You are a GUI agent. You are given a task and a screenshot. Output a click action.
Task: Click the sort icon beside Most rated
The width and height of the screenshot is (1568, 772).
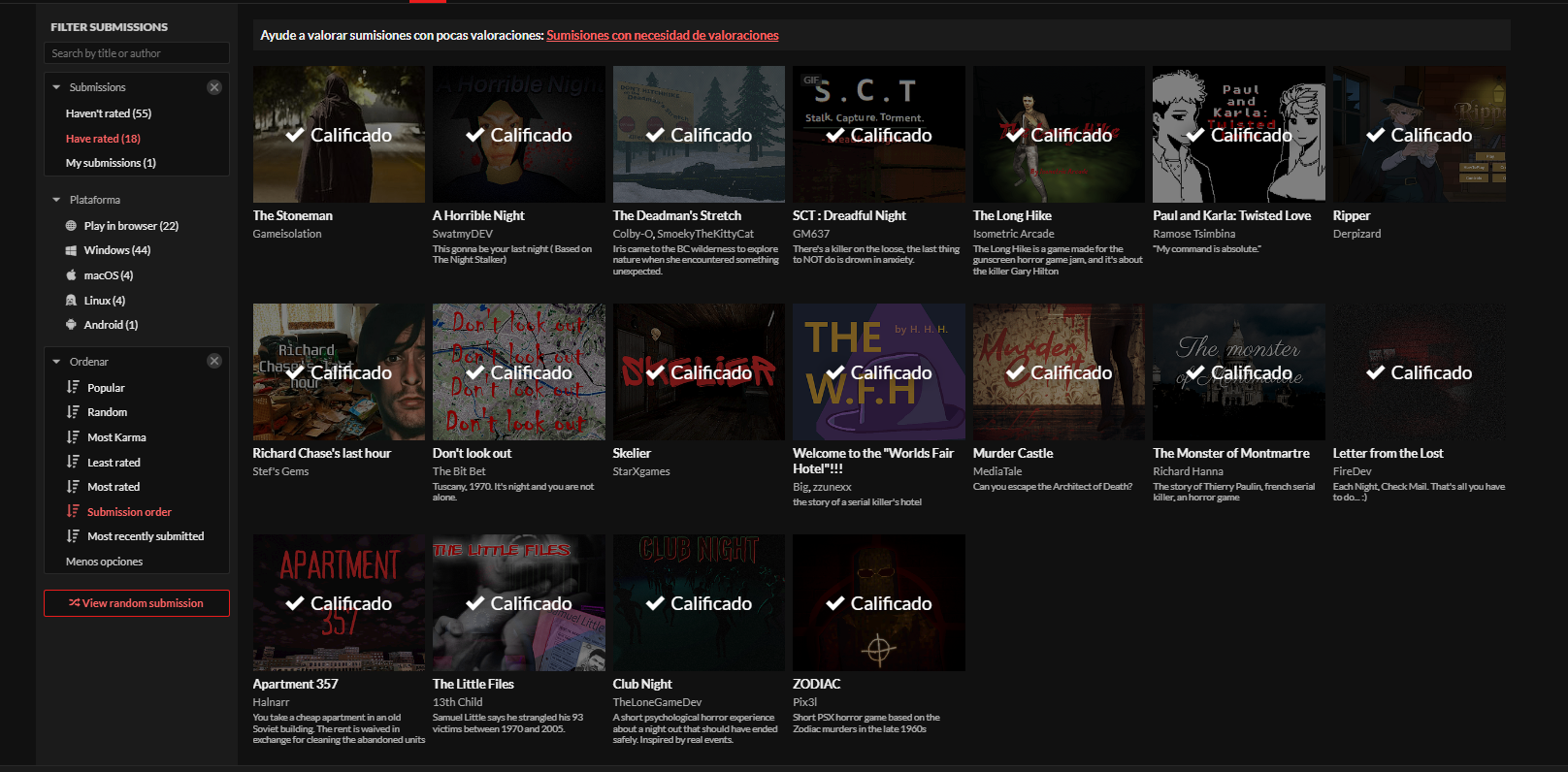(73, 487)
